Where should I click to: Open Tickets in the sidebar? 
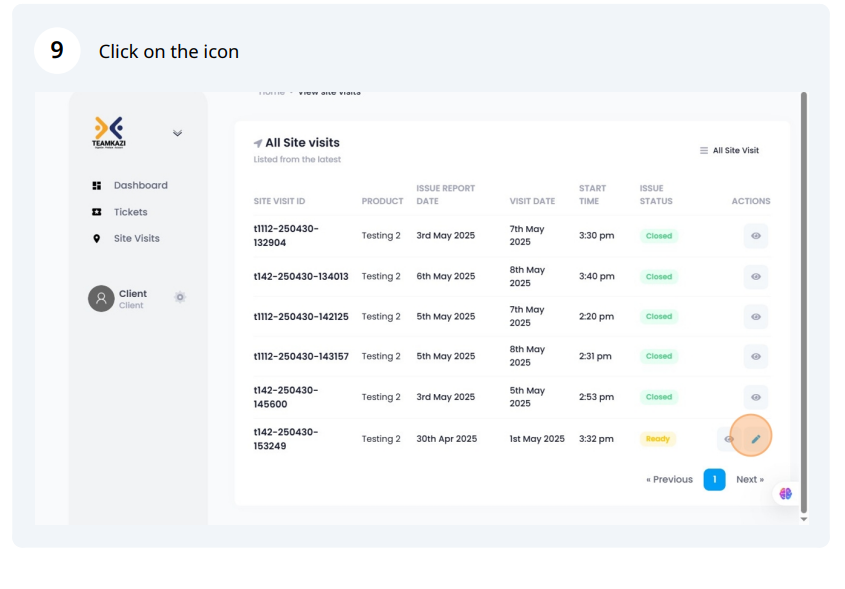click(130, 212)
